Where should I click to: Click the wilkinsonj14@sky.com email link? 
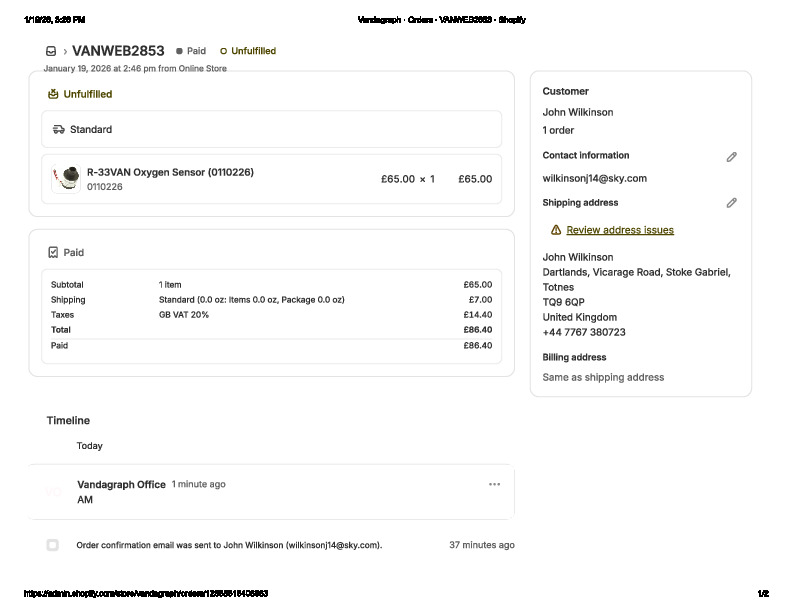point(594,178)
